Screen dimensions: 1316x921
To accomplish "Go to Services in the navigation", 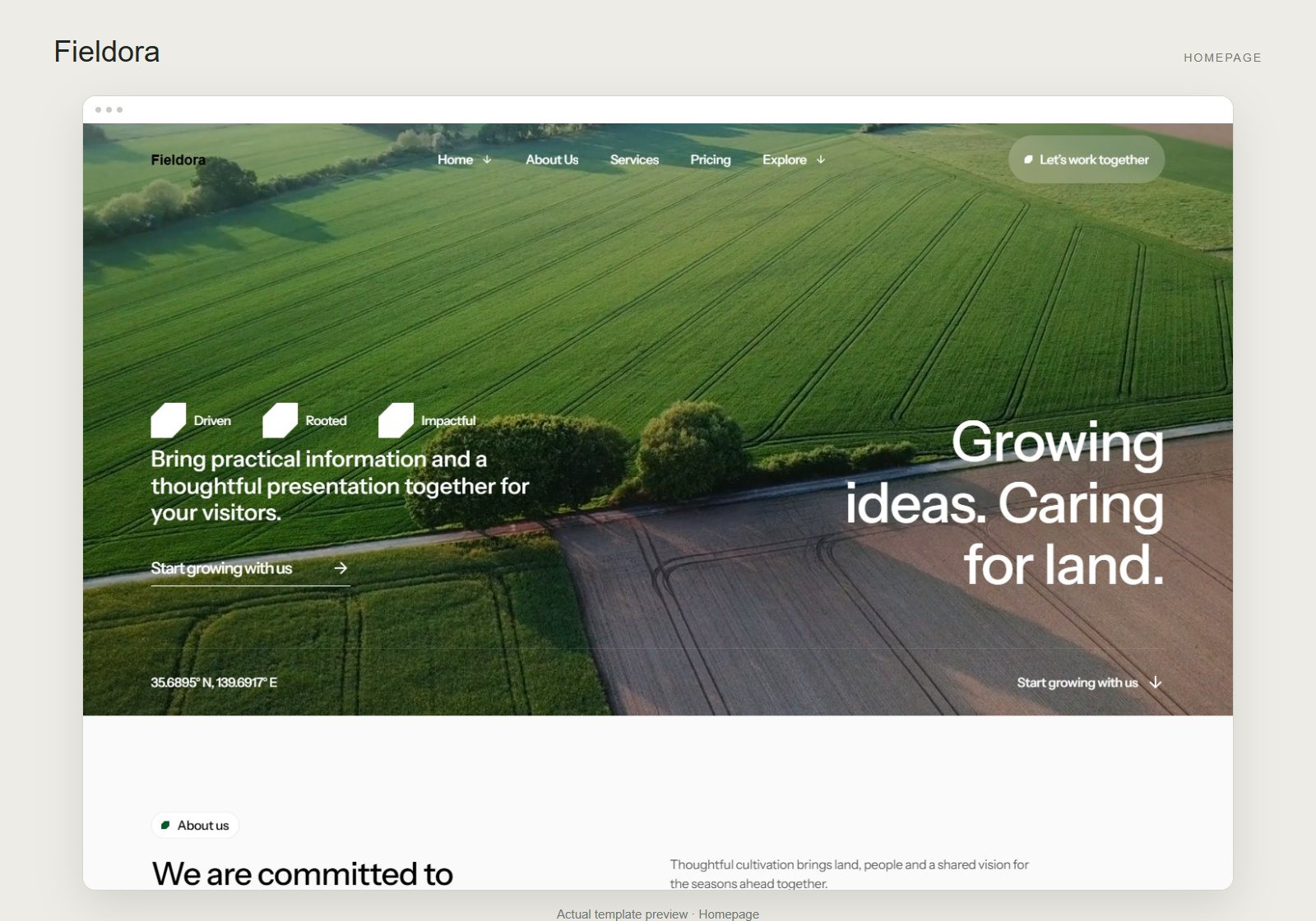I will (634, 160).
